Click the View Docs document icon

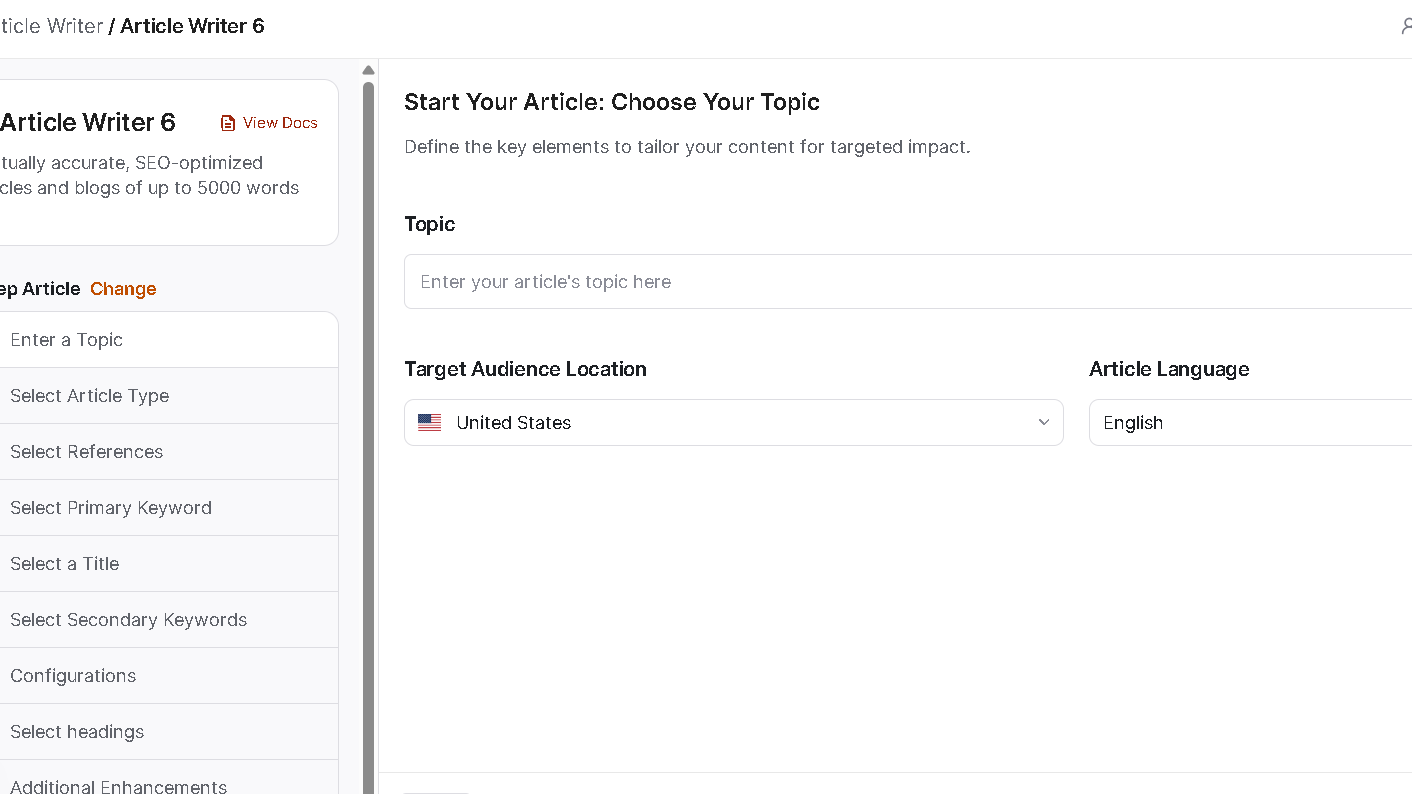[x=228, y=123]
